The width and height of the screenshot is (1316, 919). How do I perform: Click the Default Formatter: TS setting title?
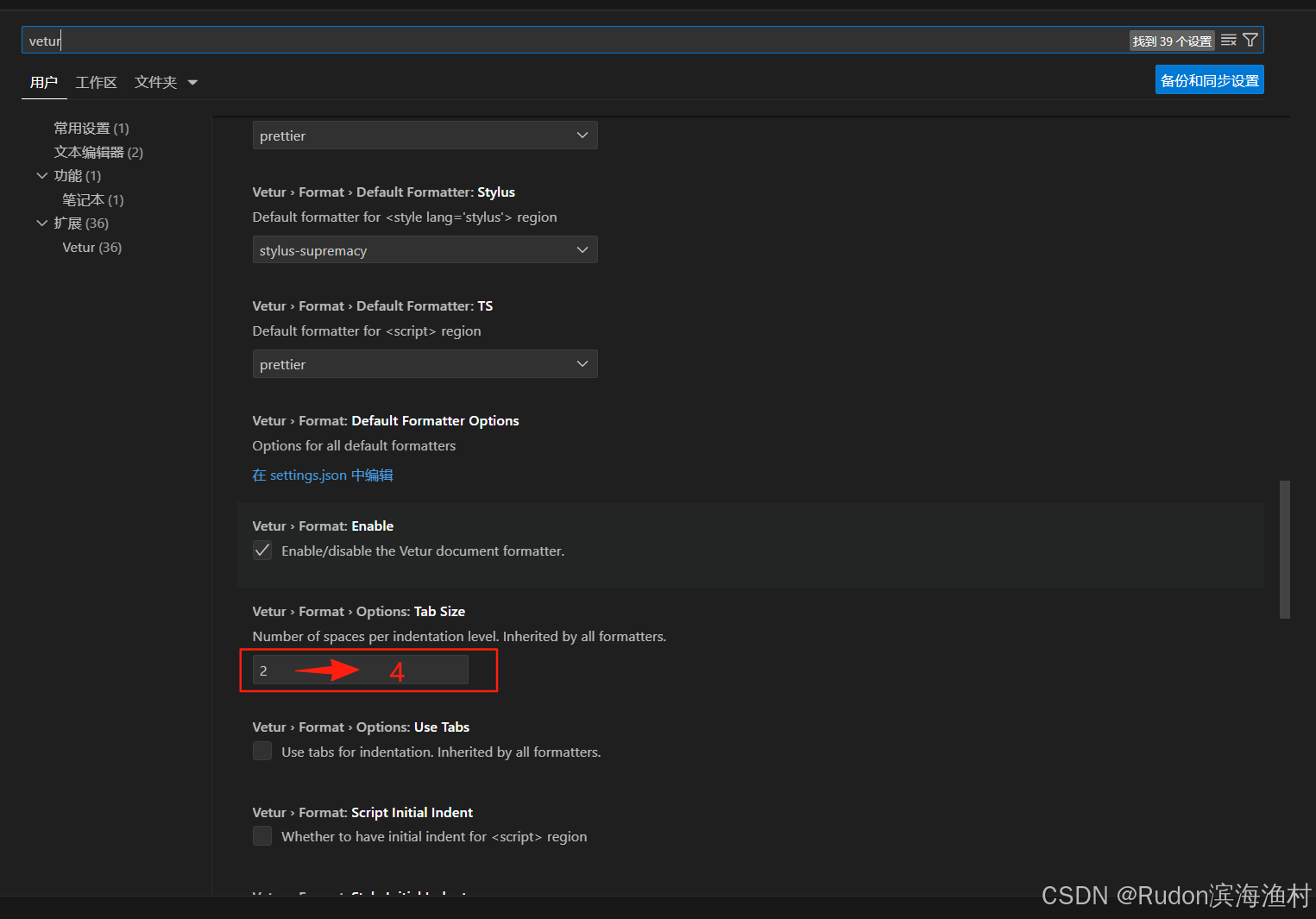373,305
